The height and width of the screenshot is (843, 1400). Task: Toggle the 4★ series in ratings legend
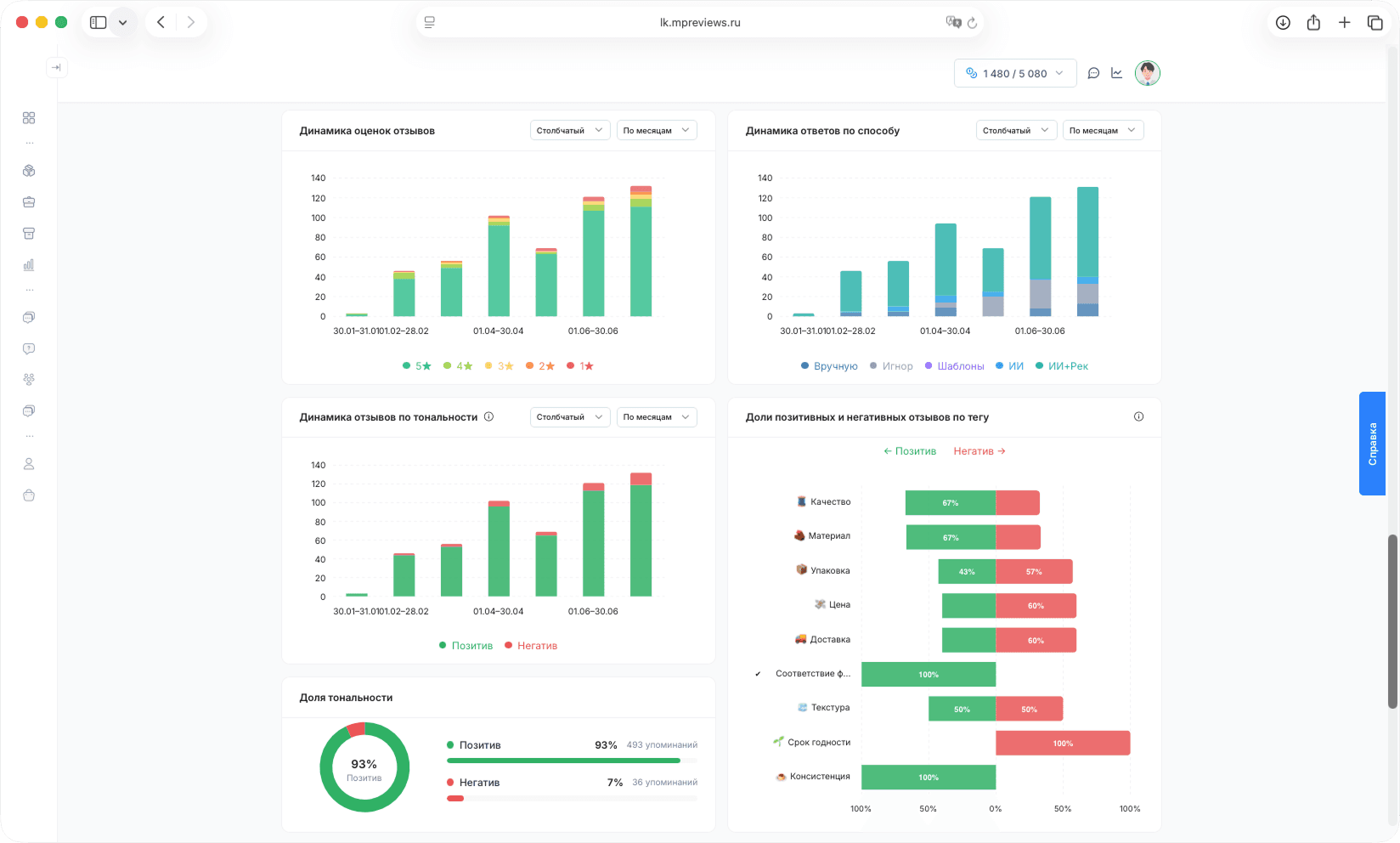tap(458, 366)
